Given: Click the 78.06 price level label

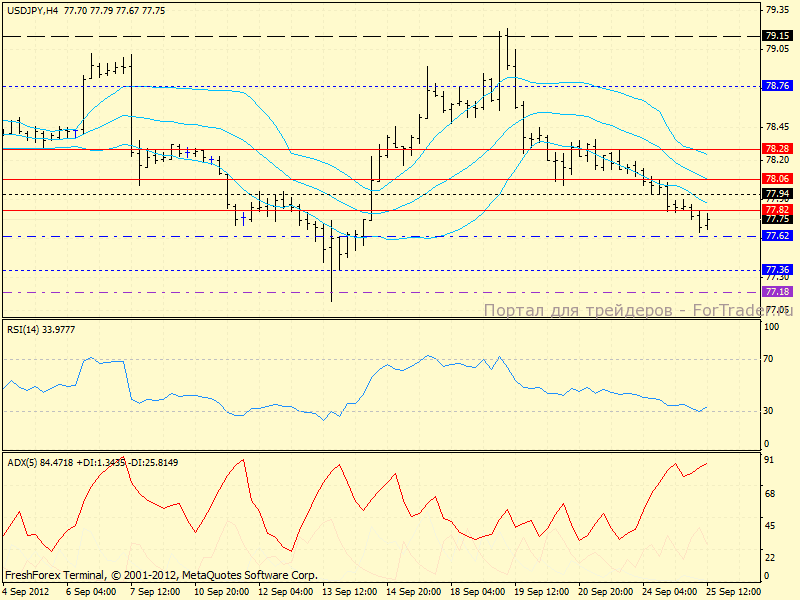Looking at the screenshot, I should 777,178.
